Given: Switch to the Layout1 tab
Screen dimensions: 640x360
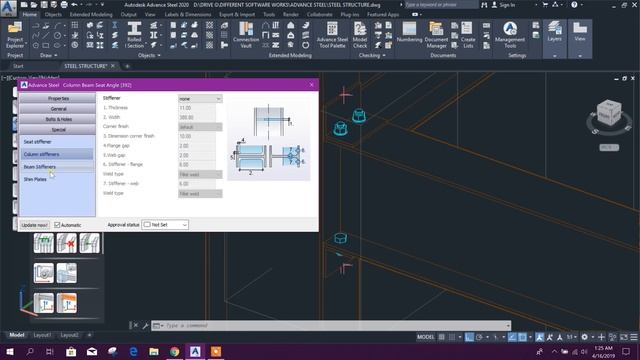Looking at the screenshot, I should [42, 335].
